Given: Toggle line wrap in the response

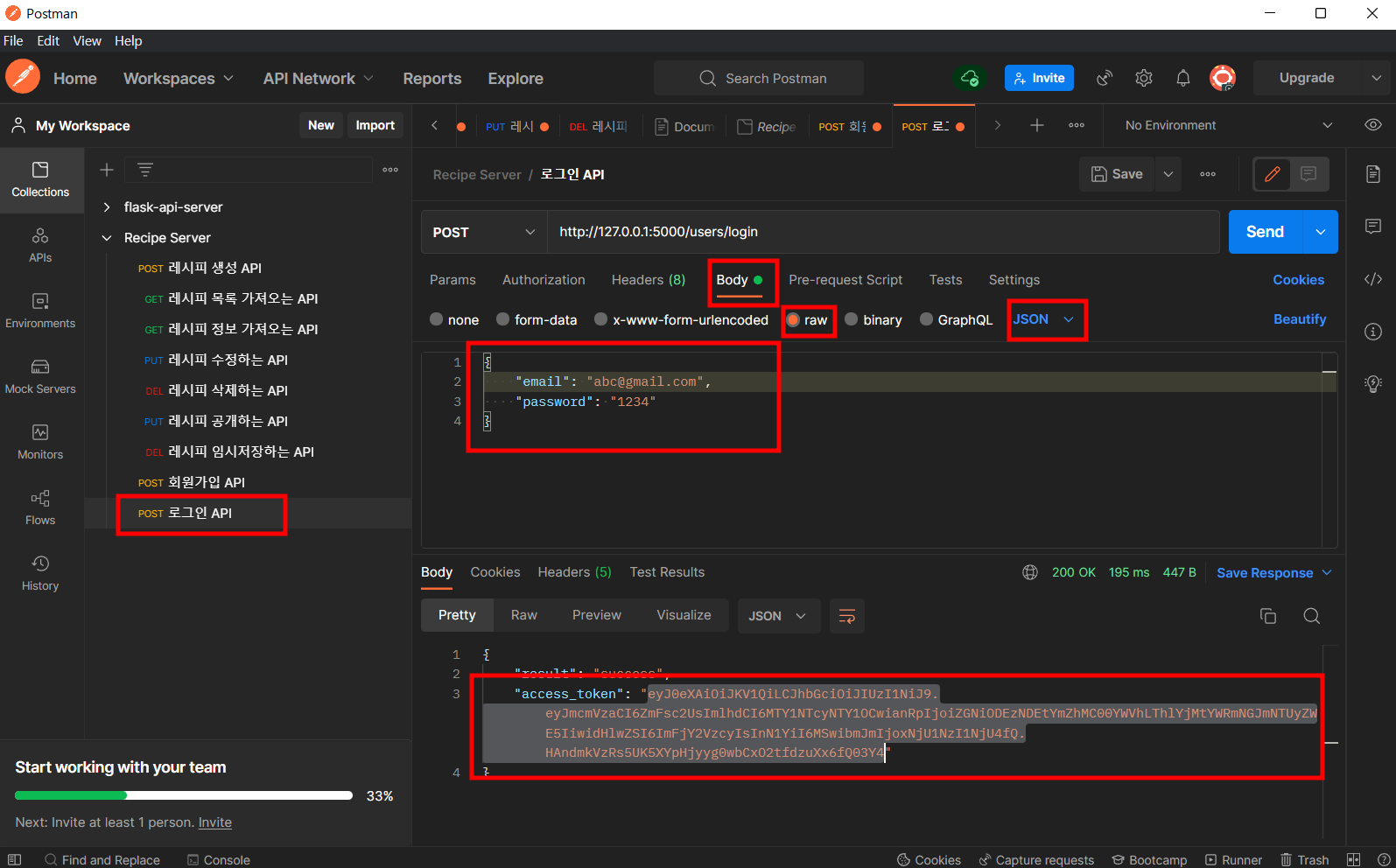Looking at the screenshot, I should (x=846, y=616).
